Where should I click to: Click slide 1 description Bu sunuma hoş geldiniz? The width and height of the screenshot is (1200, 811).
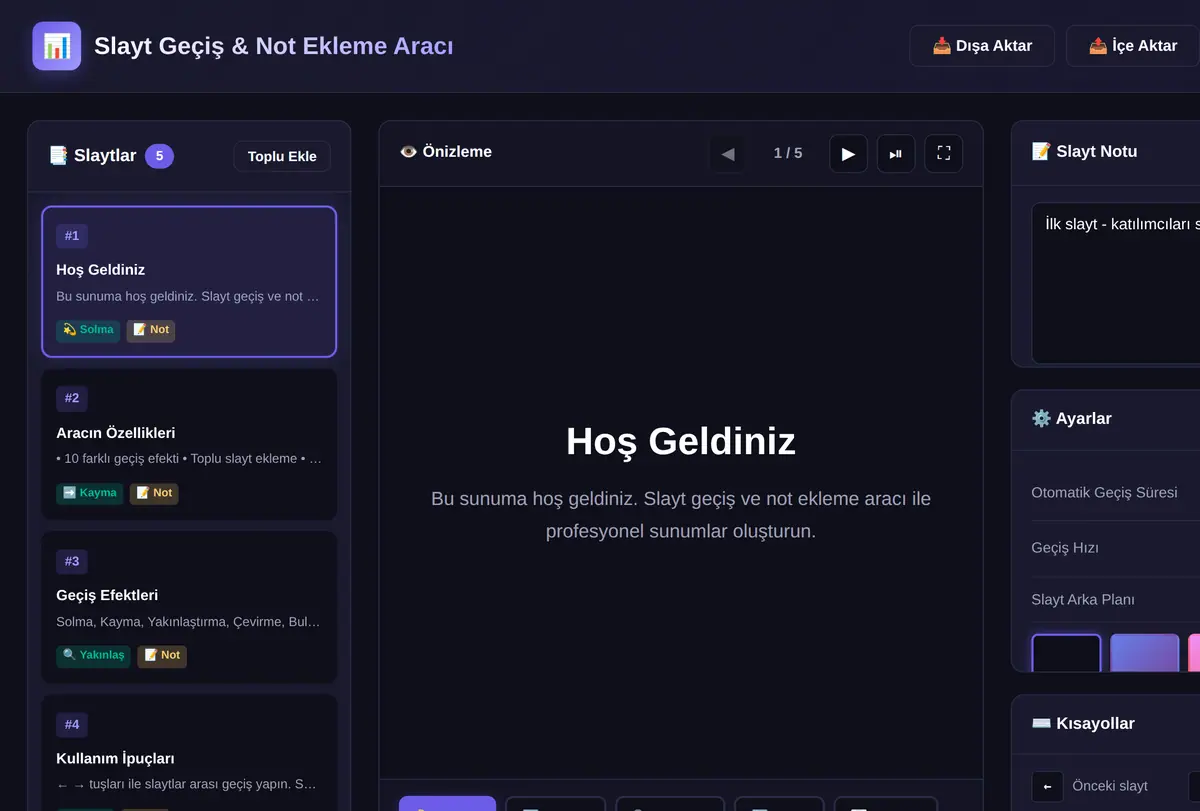click(x=189, y=297)
